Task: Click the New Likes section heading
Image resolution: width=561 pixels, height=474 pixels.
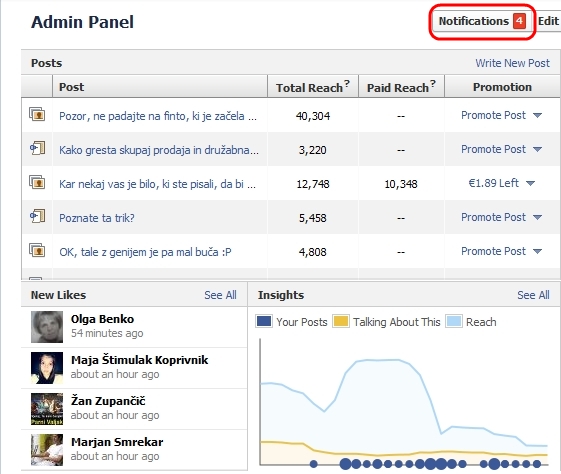Action: tap(58, 295)
